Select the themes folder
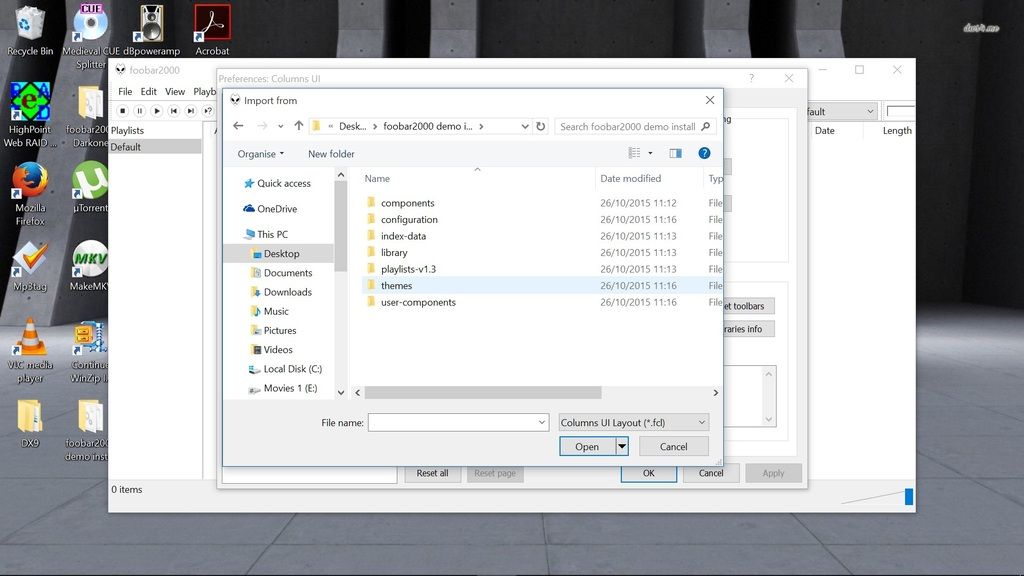 (542, 285)
